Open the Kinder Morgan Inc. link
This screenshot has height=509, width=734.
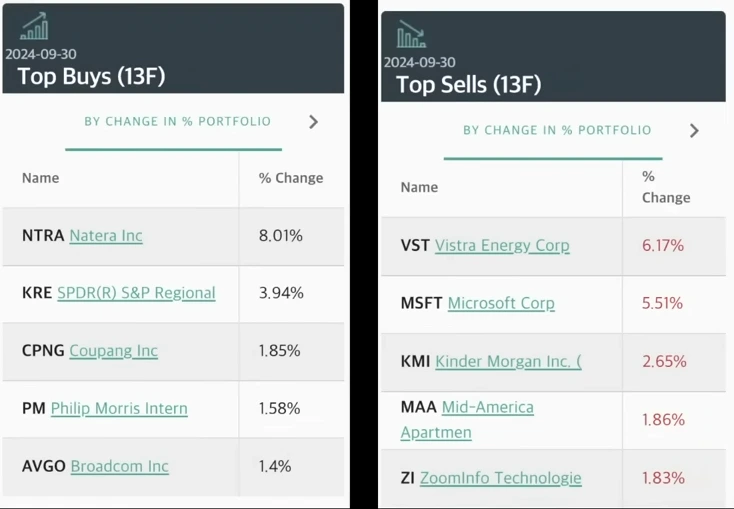508,361
